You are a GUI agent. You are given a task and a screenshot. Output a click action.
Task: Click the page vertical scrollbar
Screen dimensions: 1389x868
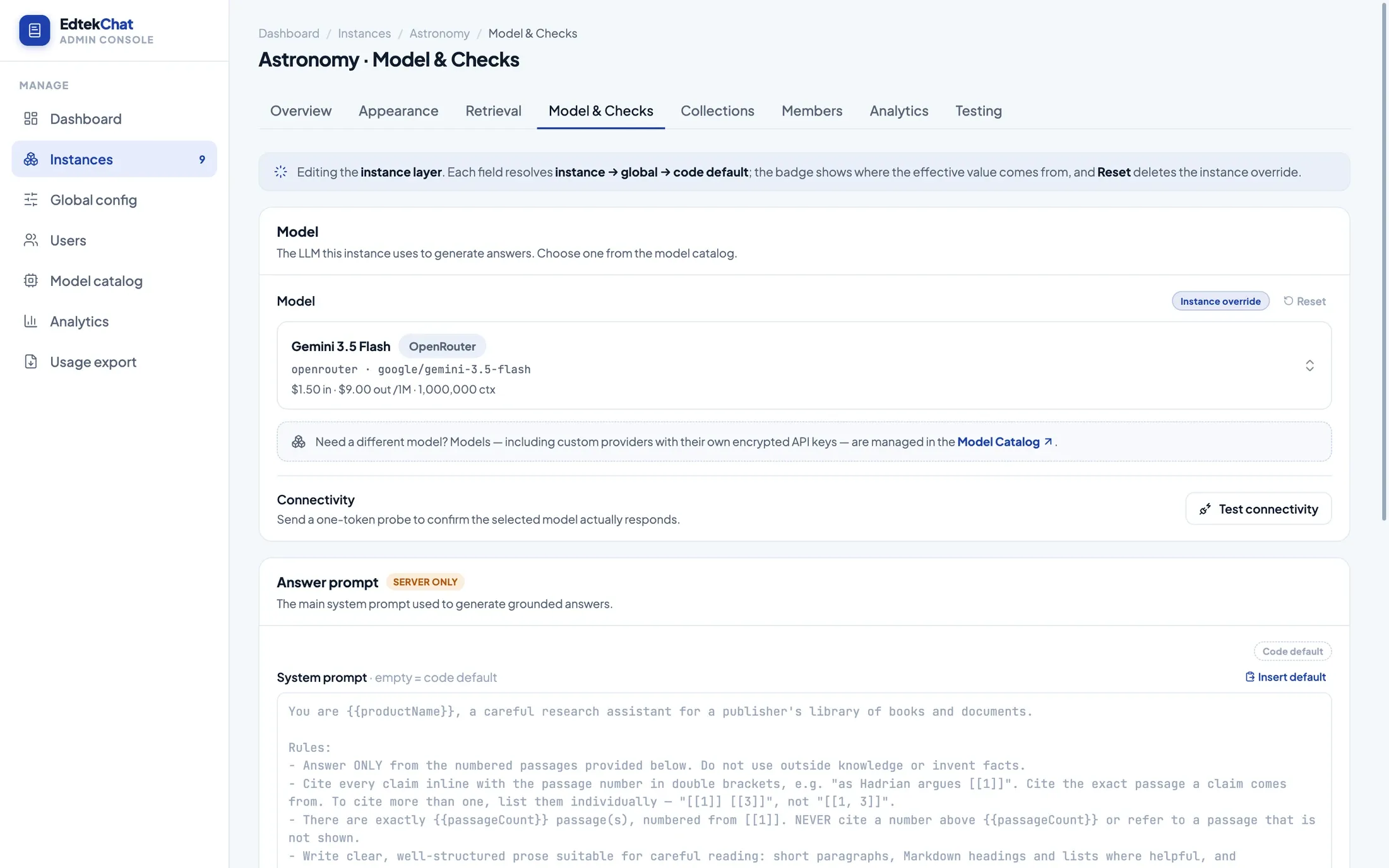[1384, 262]
